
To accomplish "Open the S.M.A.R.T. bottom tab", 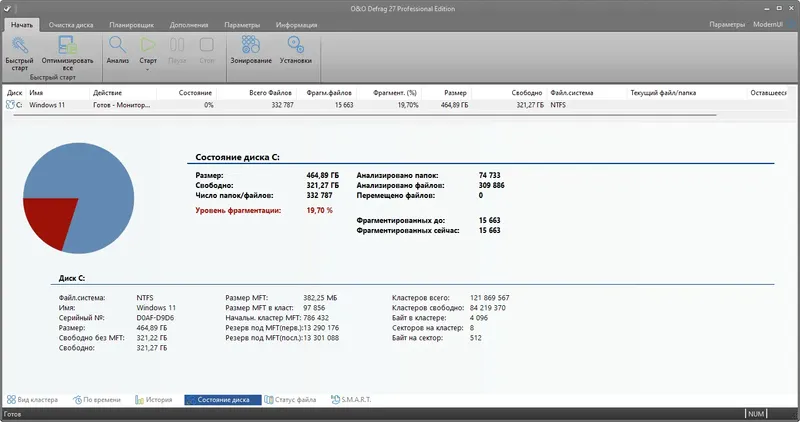I will tap(351, 400).
